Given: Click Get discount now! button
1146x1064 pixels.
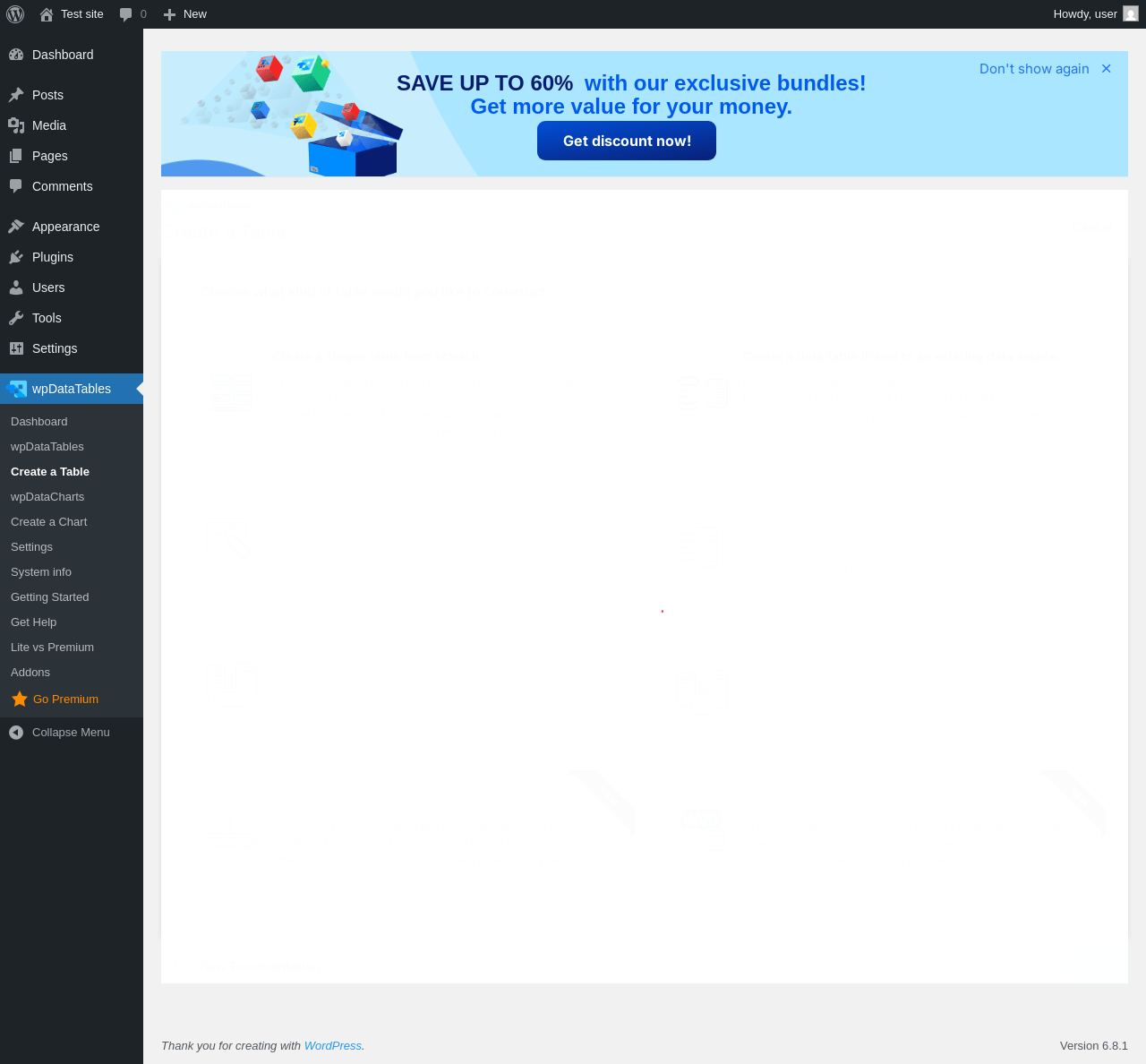Looking at the screenshot, I should [627, 141].
